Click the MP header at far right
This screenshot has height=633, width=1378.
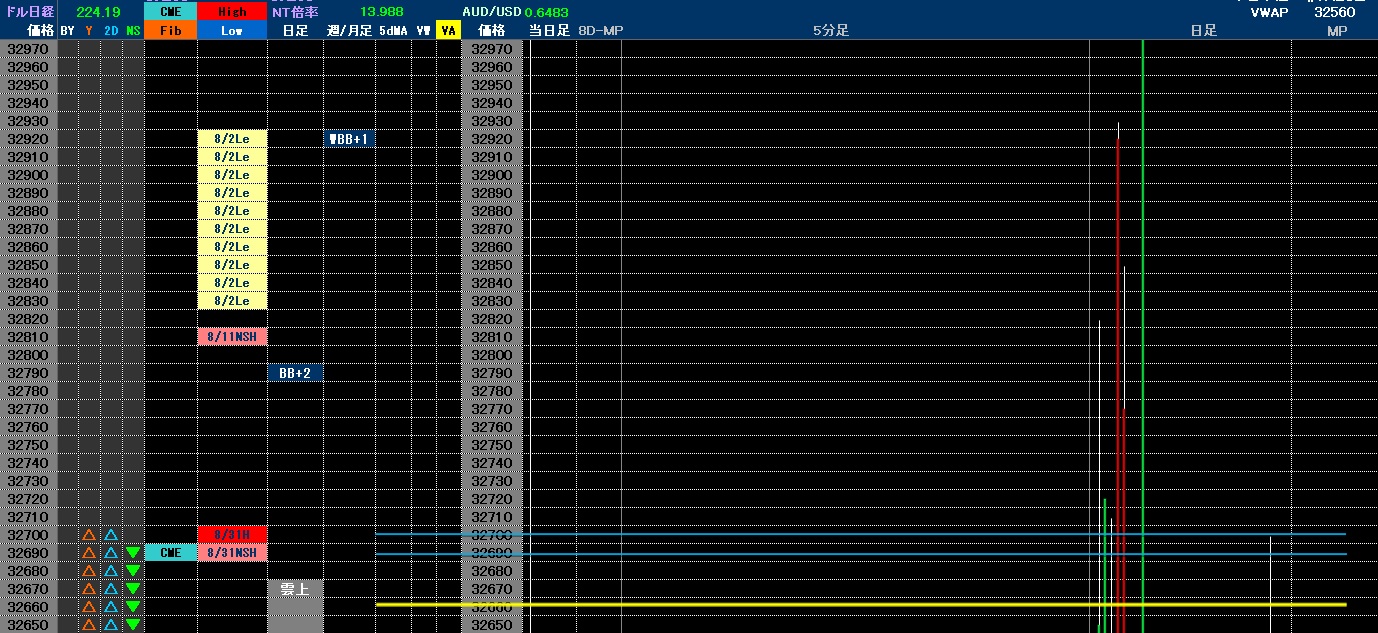pos(1337,31)
